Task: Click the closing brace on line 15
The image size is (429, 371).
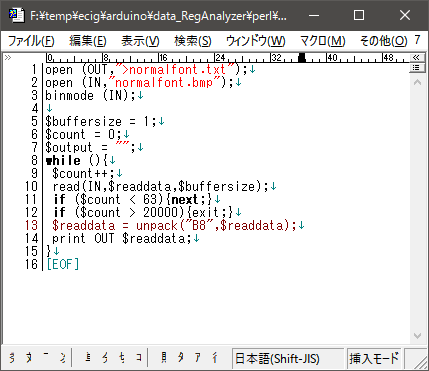Action: point(49,252)
